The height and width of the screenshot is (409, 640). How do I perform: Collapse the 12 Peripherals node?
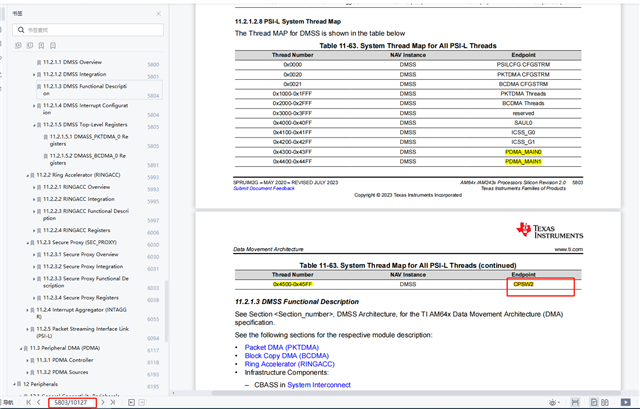pos(14,385)
